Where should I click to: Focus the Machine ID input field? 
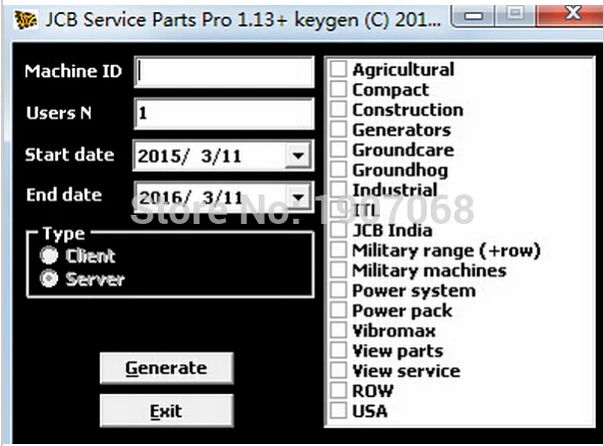coord(224,72)
